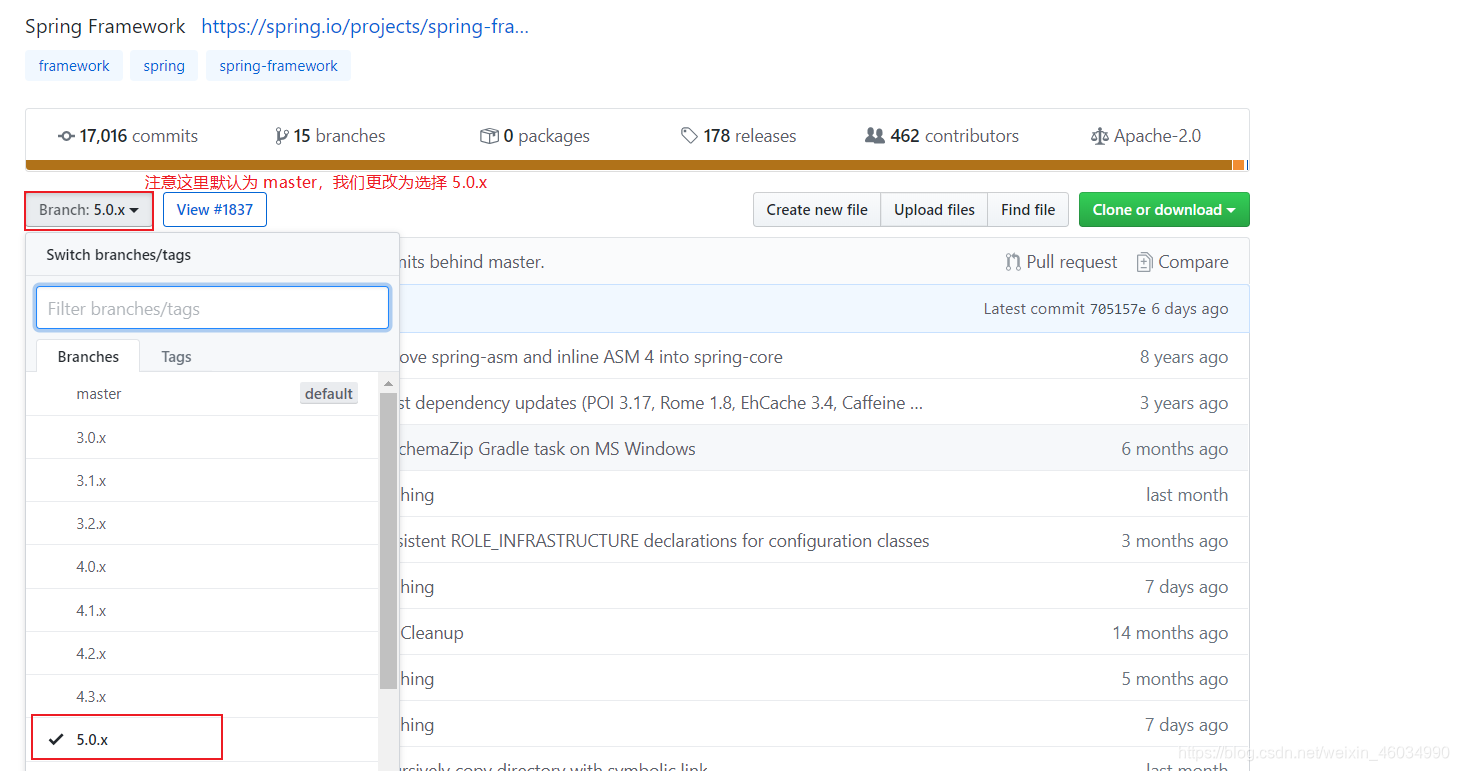1459x771 pixels.
Task: Open the Apache-2.0 license link
Action: pyautogui.click(x=1146, y=136)
